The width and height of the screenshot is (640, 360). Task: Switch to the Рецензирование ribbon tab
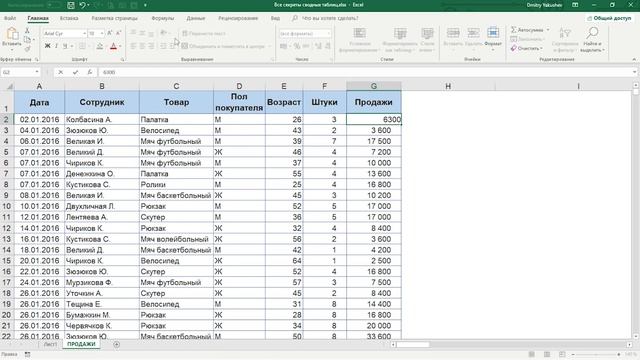pyautogui.click(x=238, y=18)
